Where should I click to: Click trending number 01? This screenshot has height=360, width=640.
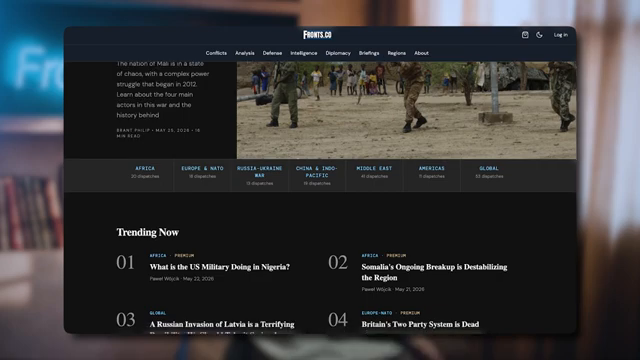(125, 262)
